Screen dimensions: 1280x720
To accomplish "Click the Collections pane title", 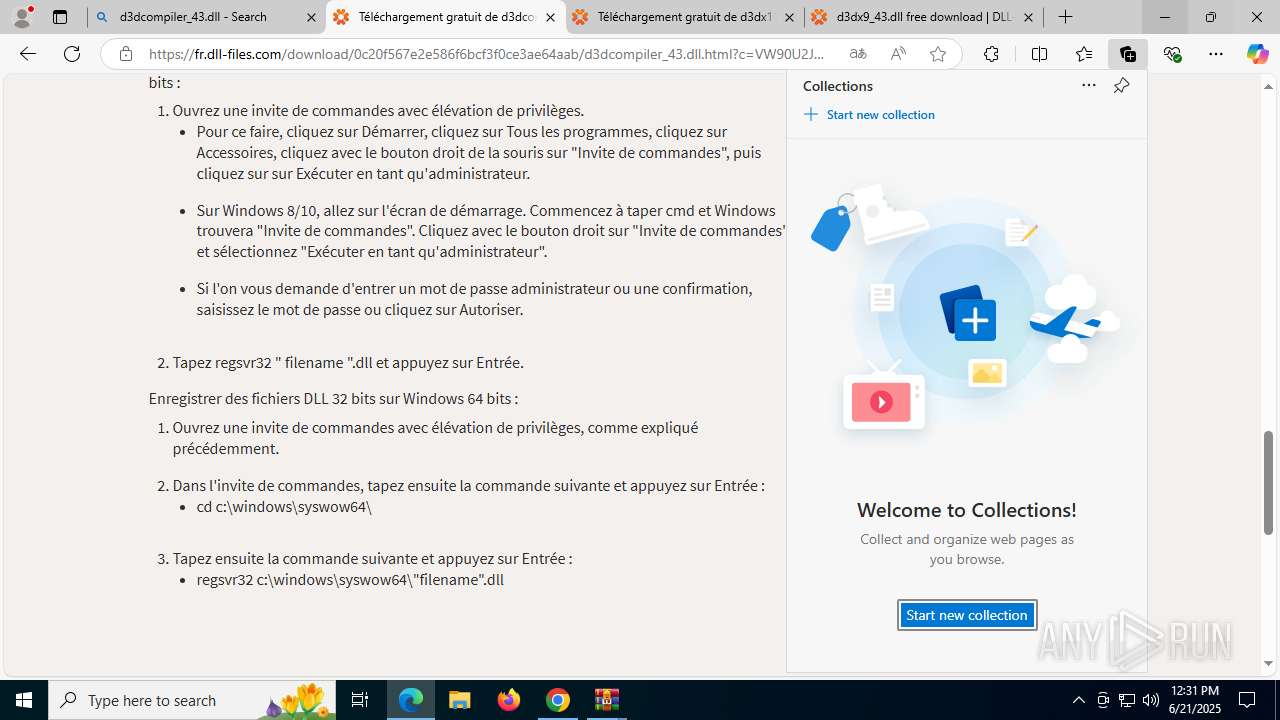I will 838,86.
